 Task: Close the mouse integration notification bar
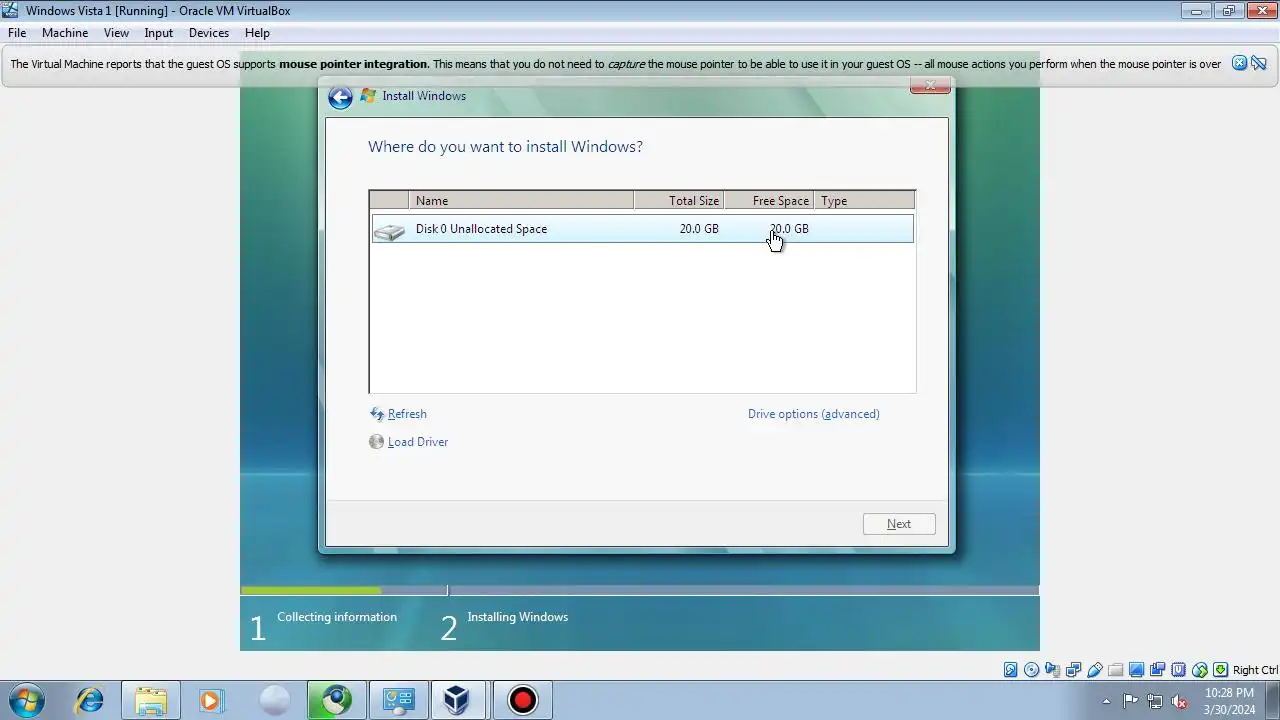pos(1239,63)
